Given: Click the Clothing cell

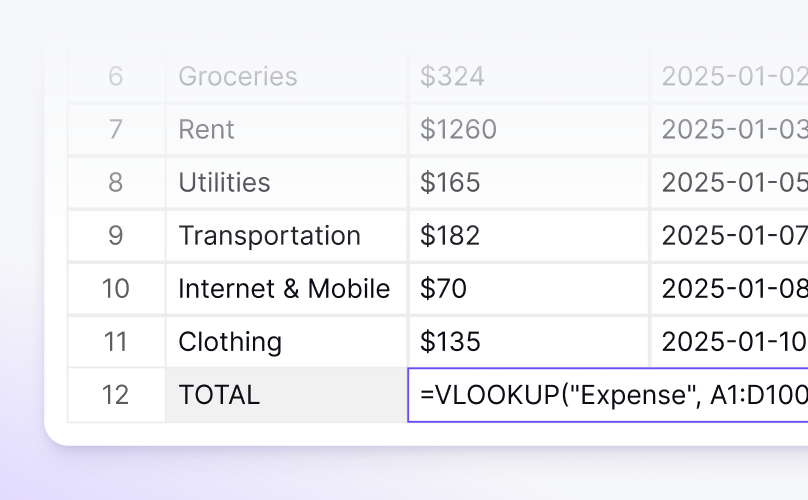Looking at the screenshot, I should click(x=286, y=342).
